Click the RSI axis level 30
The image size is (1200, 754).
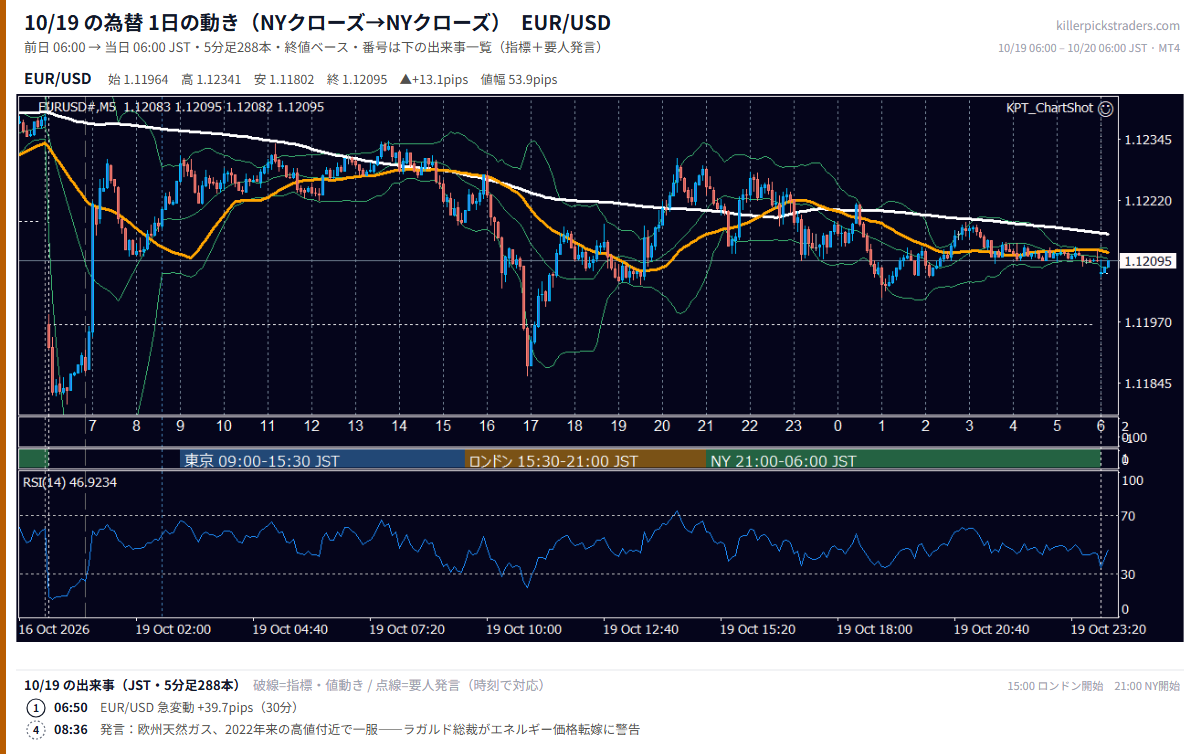click(x=1129, y=574)
